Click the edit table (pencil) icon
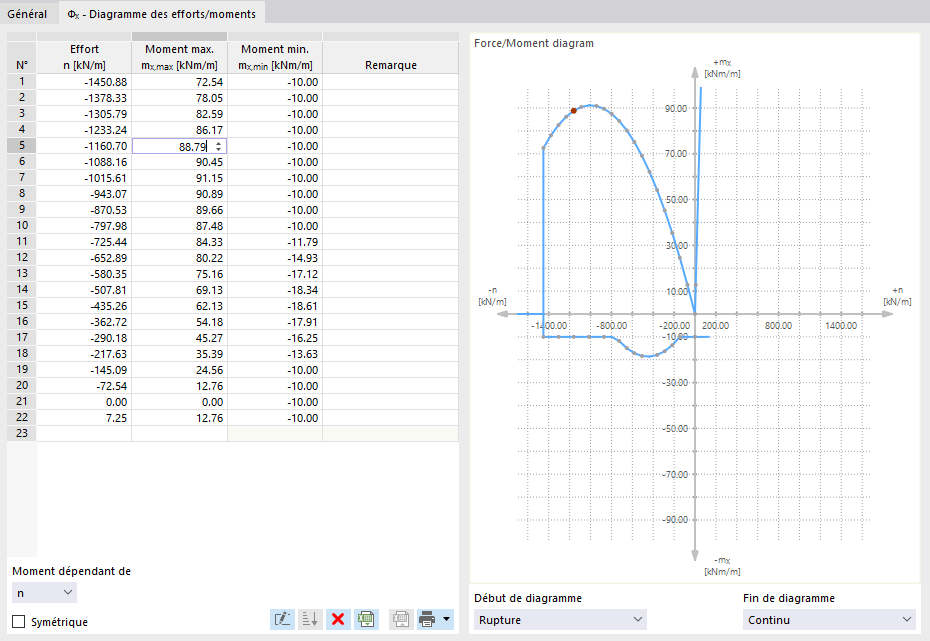Screen dimensions: 930x641 click(x=282, y=620)
